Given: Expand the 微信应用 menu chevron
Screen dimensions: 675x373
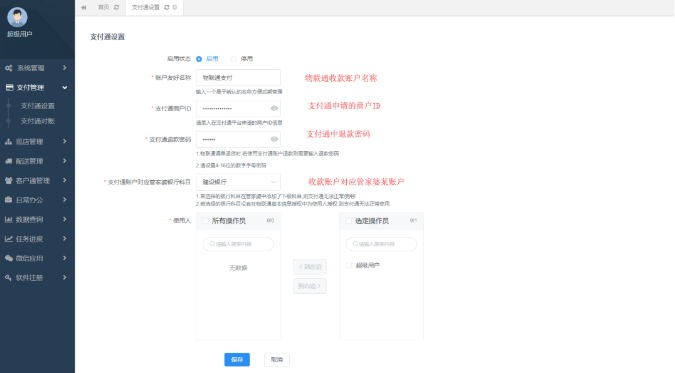Looking at the screenshot, I should tap(65, 258).
